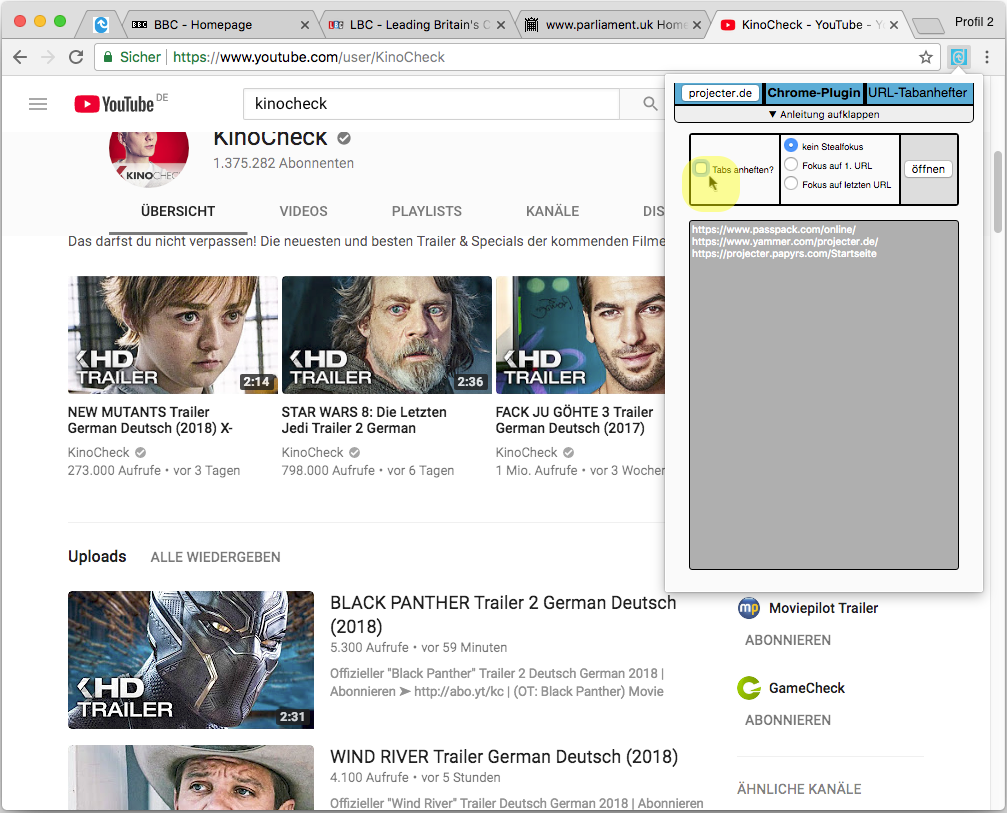This screenshot has width=1007, height=813.
Task: Click the YouTube search field
Action: pos(430,104)
